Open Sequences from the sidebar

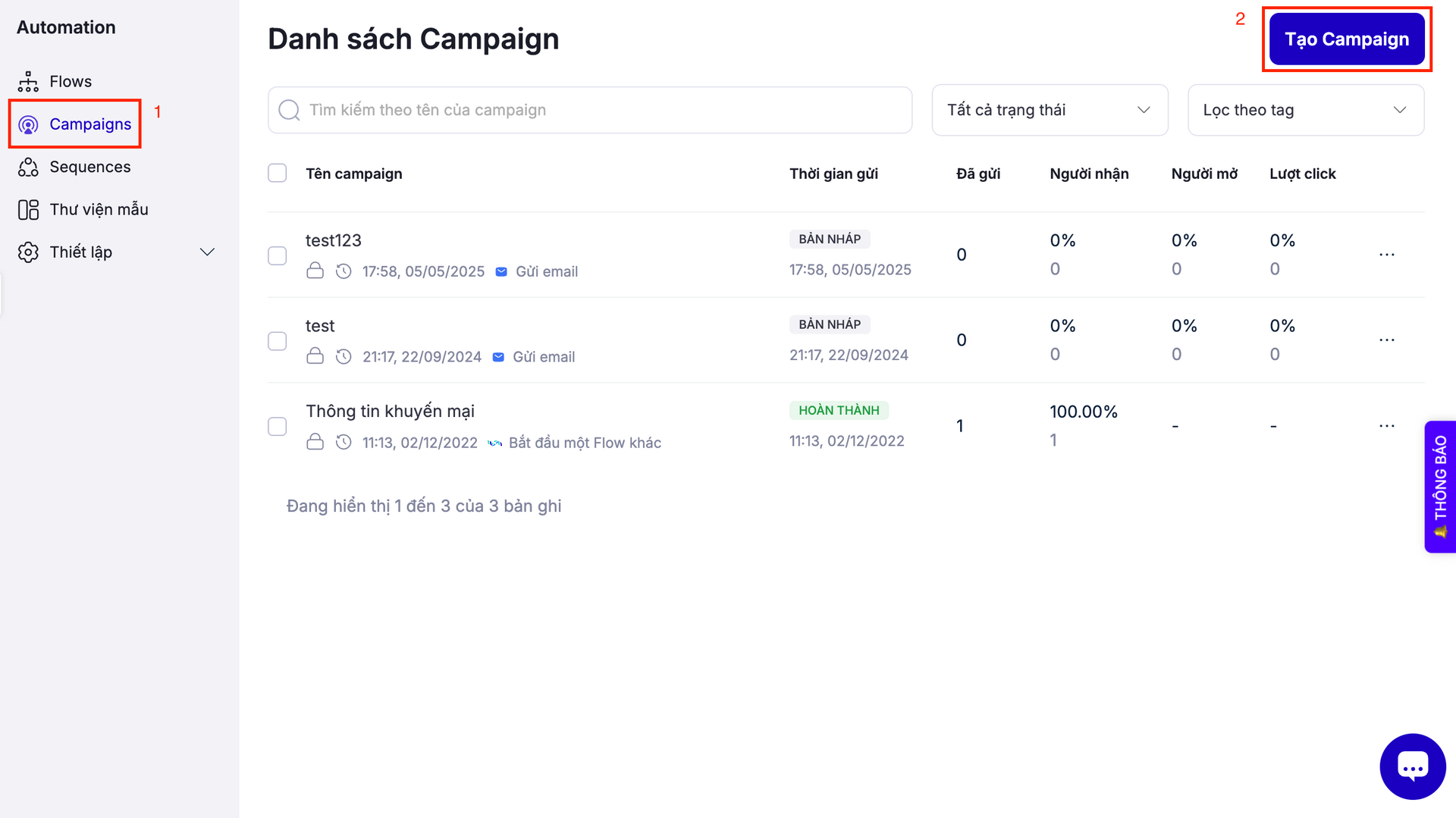89,167
